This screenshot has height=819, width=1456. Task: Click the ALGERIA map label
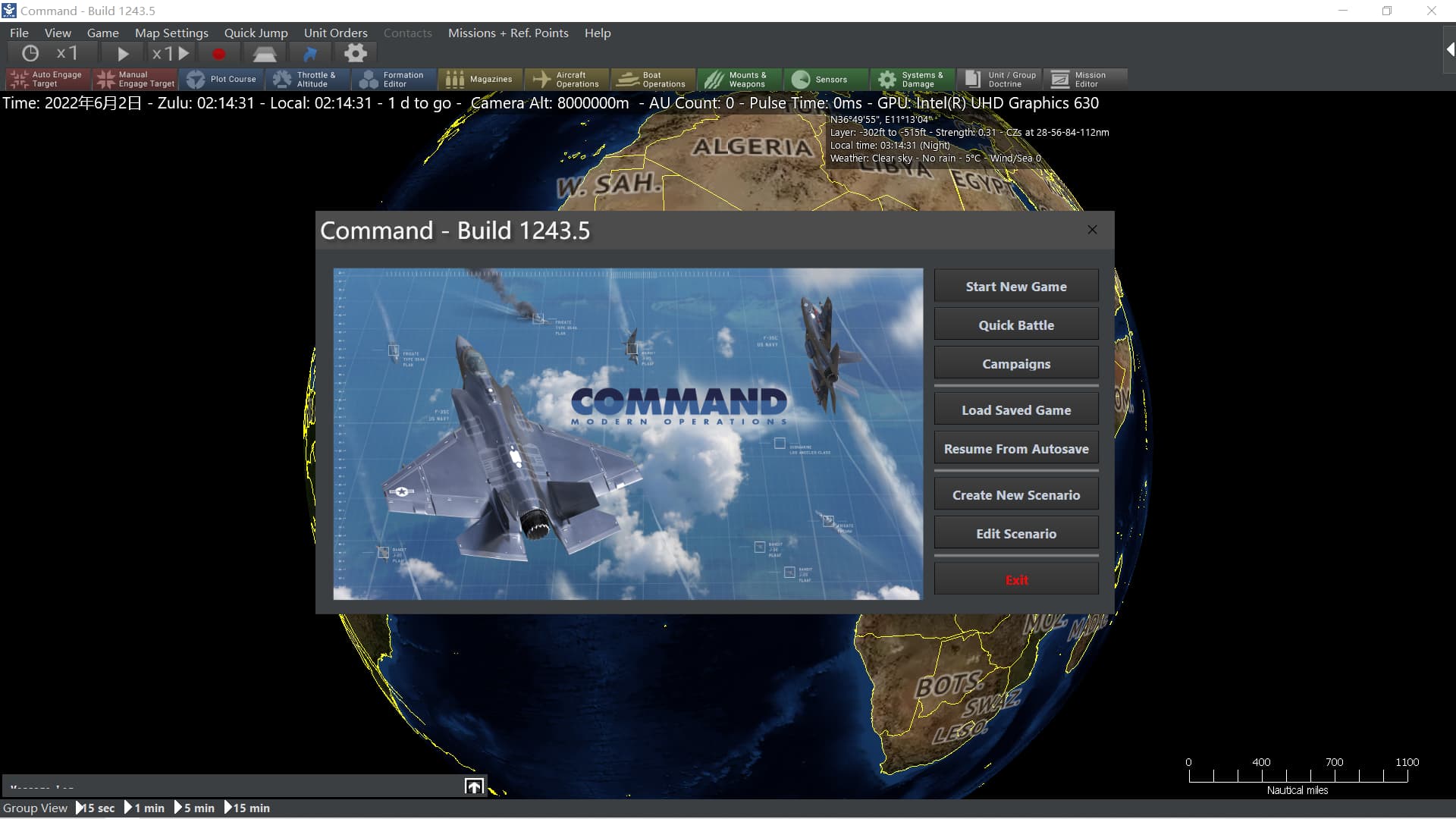752,146
